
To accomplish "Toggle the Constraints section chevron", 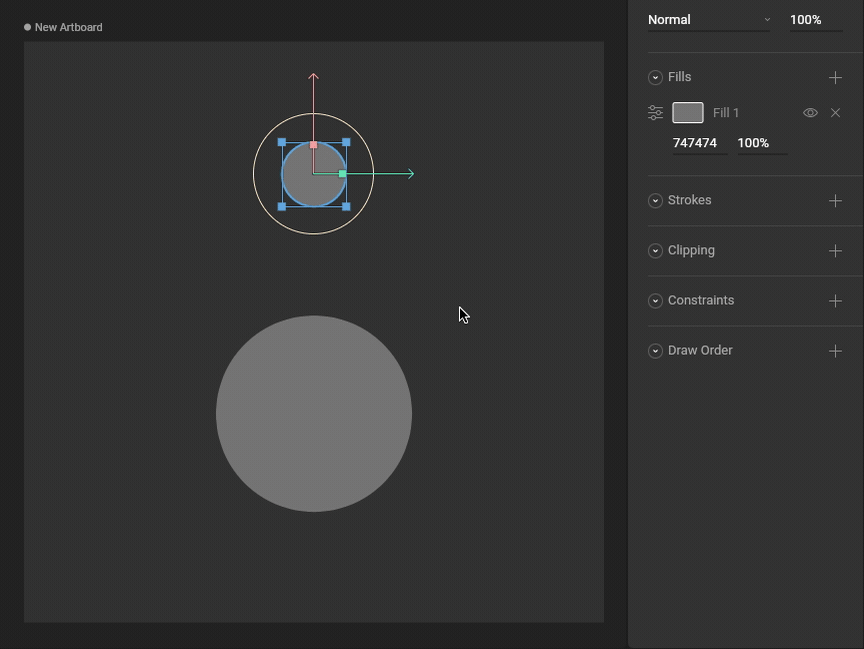I will (x=655, y=301).
